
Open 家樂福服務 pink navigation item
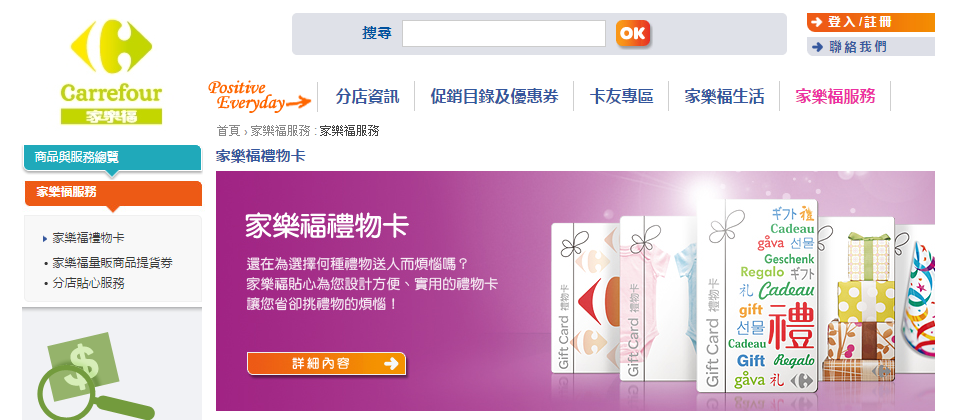835,96
